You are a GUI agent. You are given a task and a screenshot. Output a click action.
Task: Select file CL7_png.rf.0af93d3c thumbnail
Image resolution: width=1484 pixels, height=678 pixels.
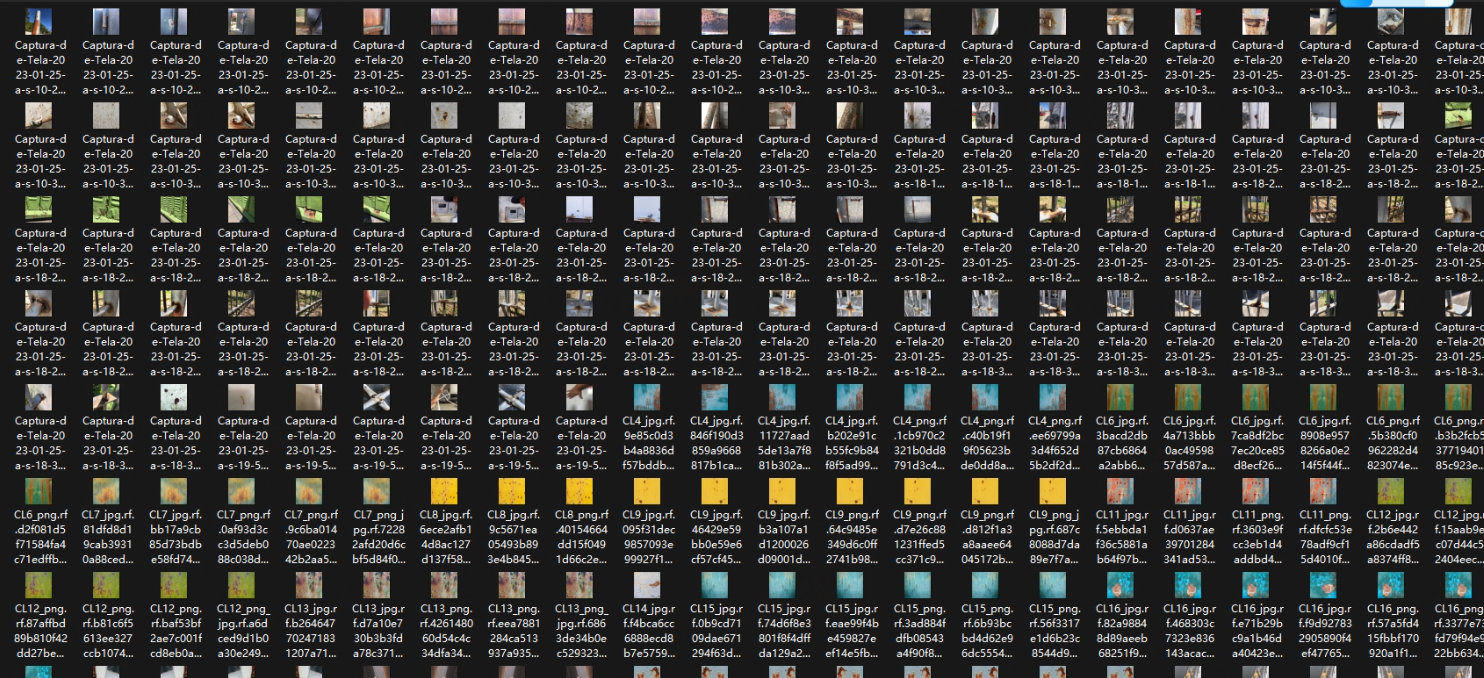click(243, 491)
